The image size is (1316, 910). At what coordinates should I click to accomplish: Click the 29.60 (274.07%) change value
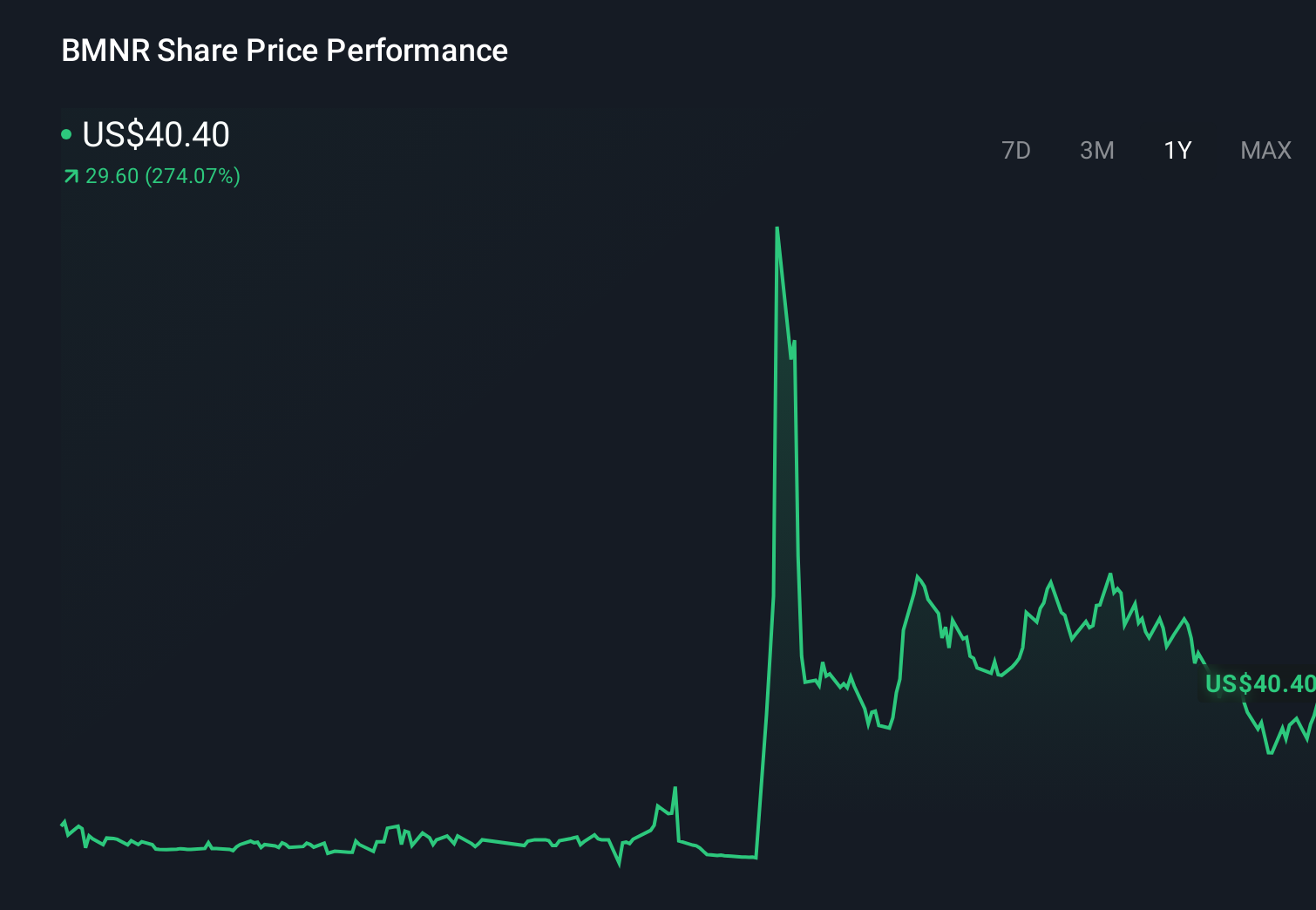pyautogui.click(x=163, y=176)
